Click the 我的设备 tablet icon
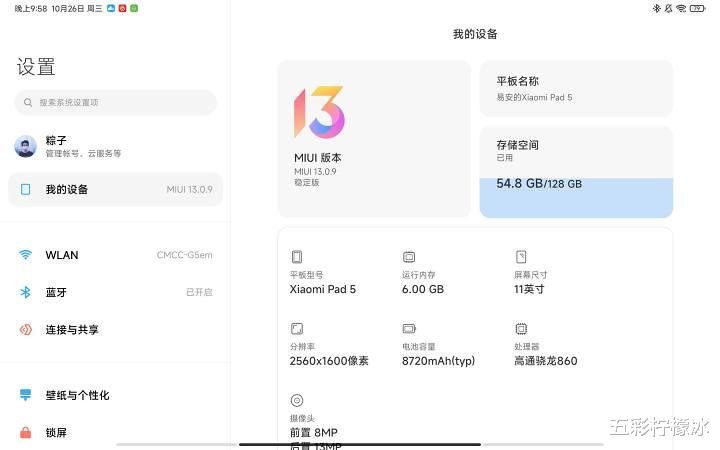 [25, 189]
